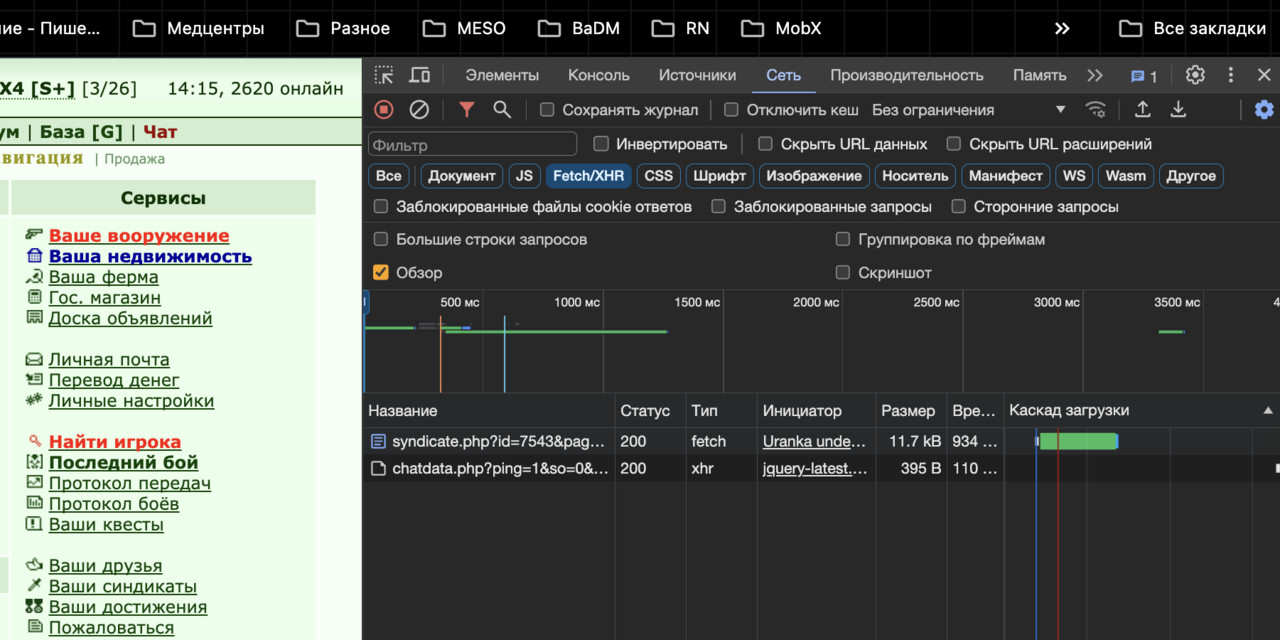This screenshot has width=1280, height=640.
Task: Toggle the network filter funnel icon
Action: (467, 109)
